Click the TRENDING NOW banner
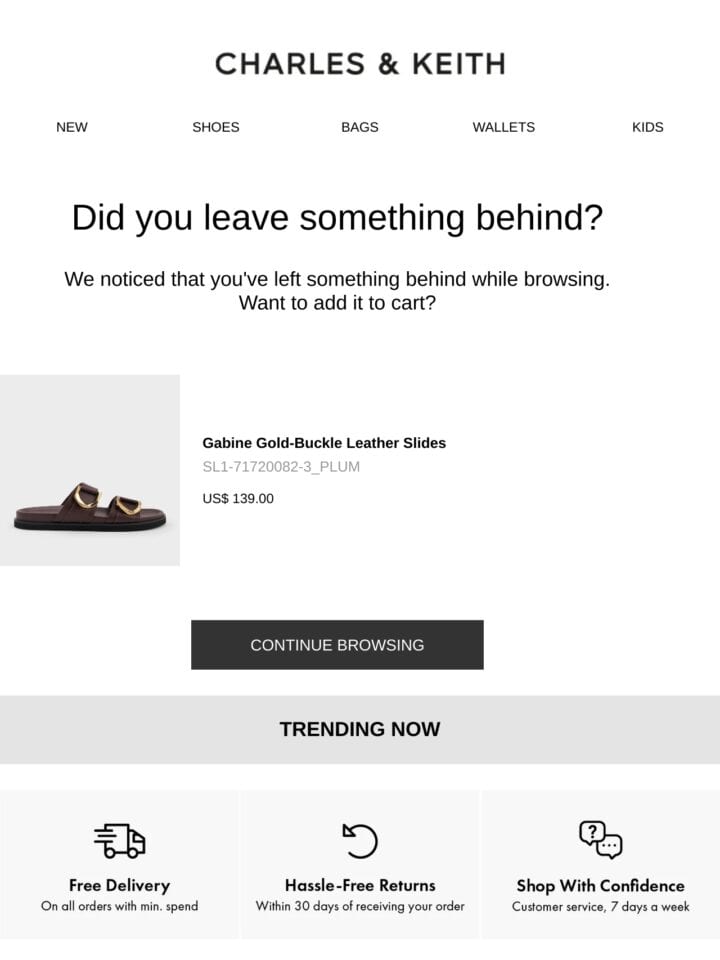The height and width of the screenshot is (960, 720). (x=360, y=729)
